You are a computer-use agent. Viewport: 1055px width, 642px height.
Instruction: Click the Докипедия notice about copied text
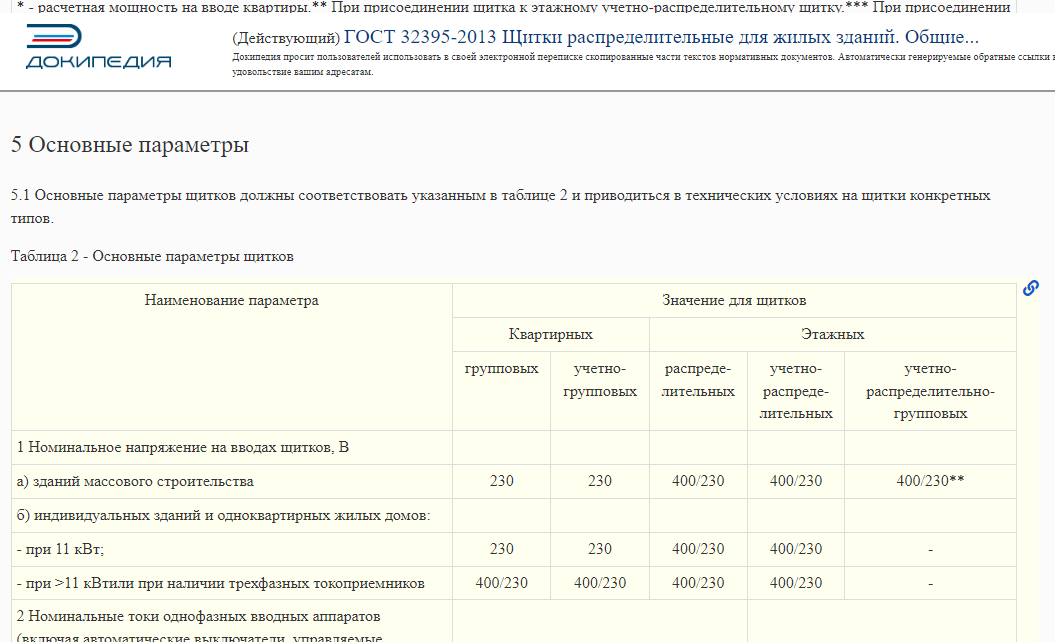[x=643, y=65]
